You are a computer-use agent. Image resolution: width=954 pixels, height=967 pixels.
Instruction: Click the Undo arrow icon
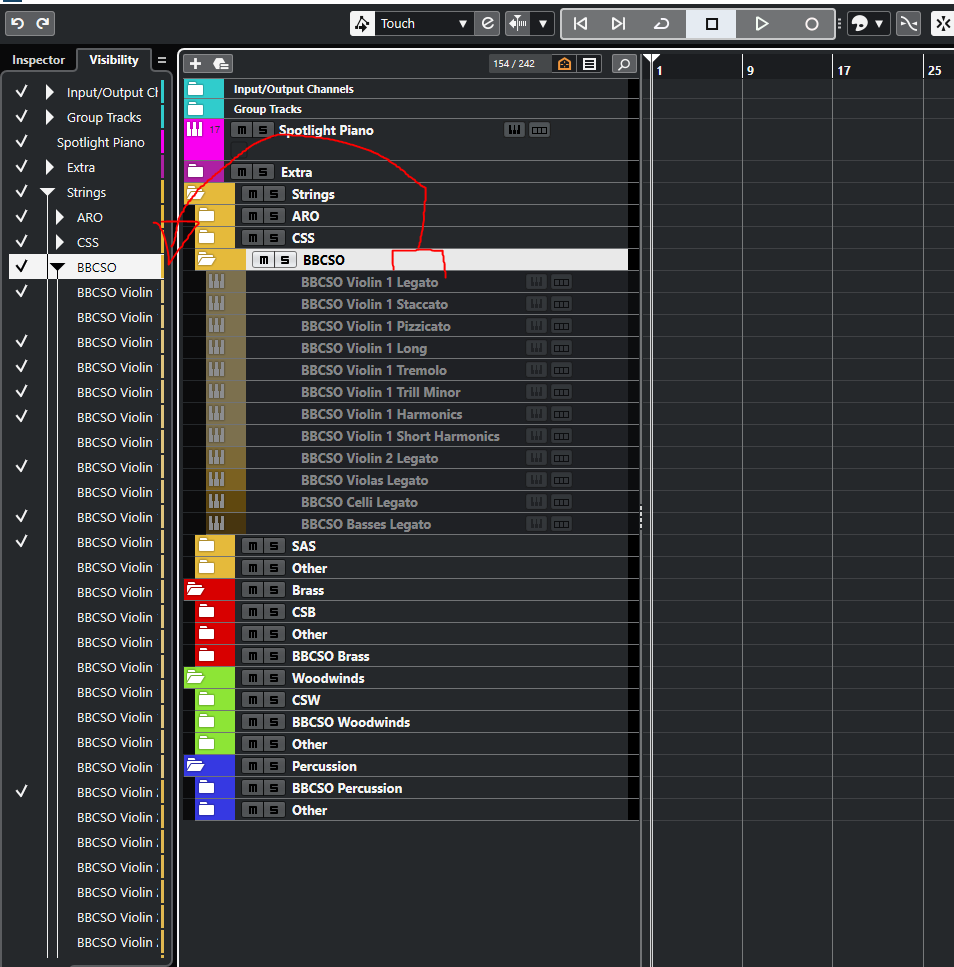[x=17, y=23]
